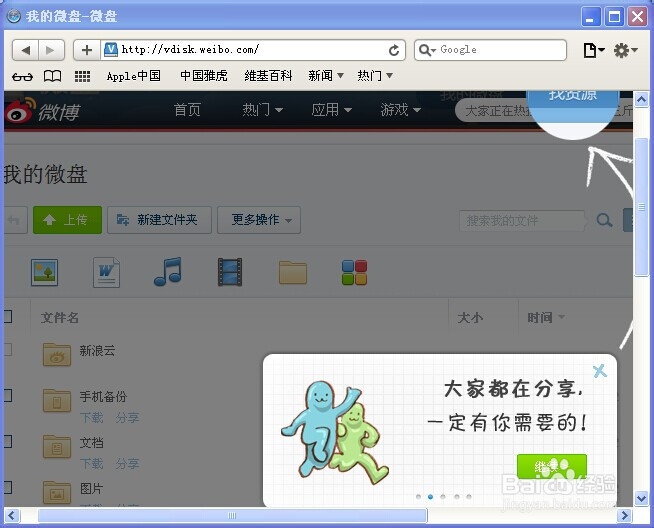Open Reading List glasses icon
The height and width of the screenshot is (528, 654).
[x=22, y=77]
